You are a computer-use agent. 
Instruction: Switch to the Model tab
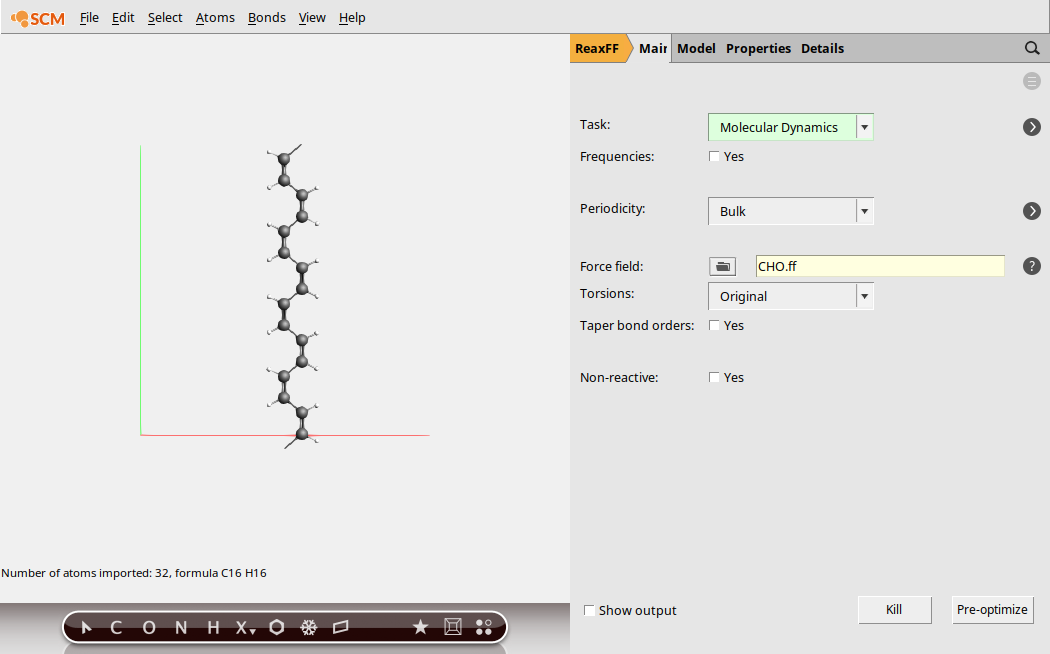(x=696, y=48)
